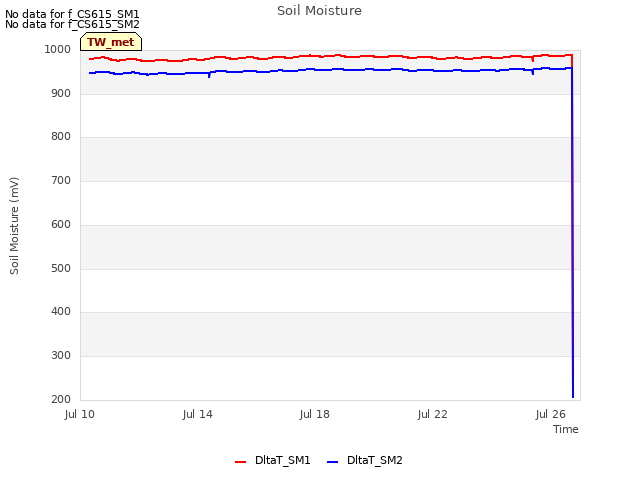Click the 400 y-axis tick label

(61, 311)
